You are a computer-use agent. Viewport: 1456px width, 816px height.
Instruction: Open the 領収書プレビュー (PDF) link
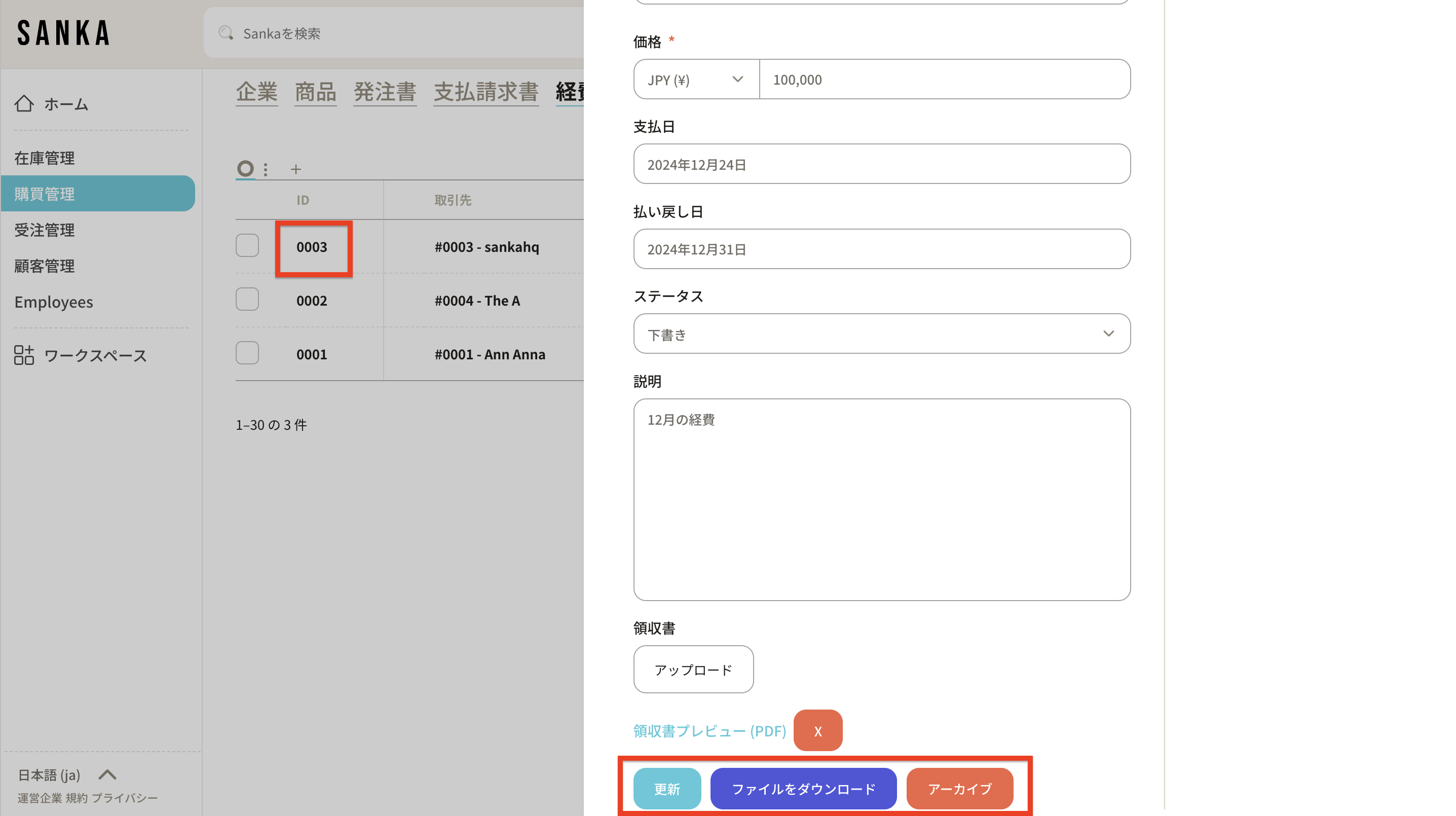pos(710,731)
